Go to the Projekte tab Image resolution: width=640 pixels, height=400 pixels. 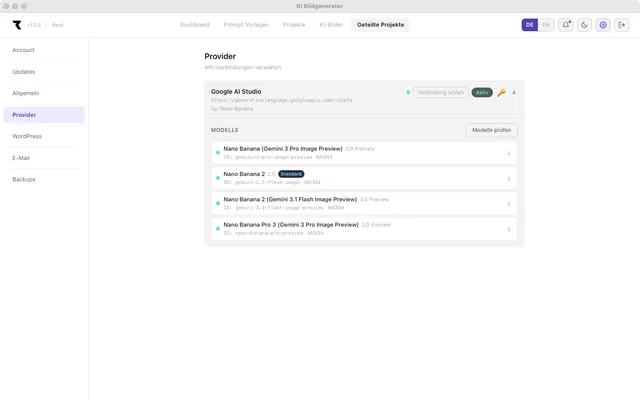pos(294,25)
